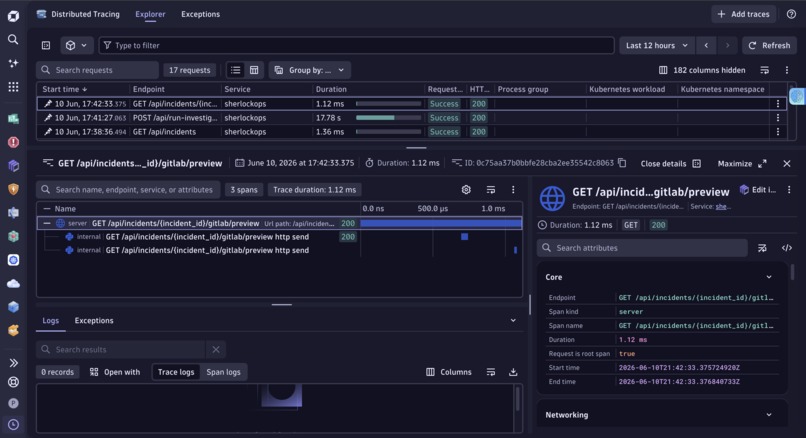
Task: Download the log records
Action: click(x=513, y=372)
